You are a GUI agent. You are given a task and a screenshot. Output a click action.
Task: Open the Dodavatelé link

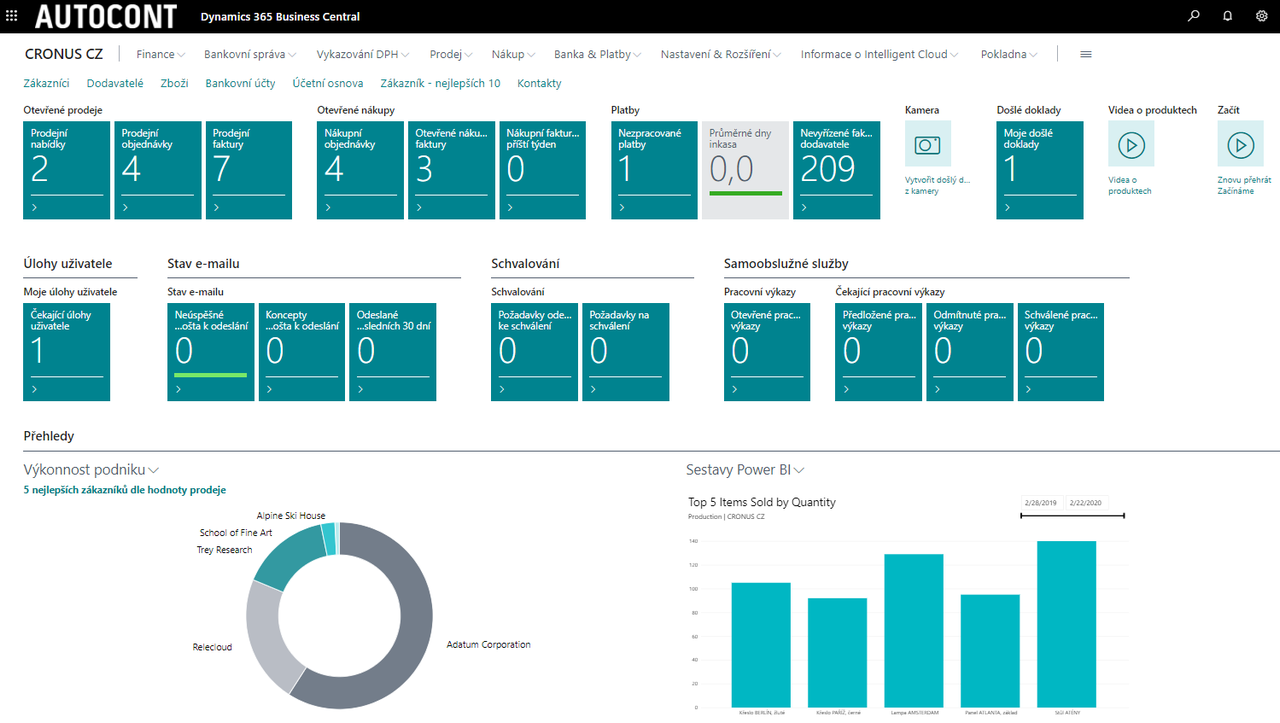pos(115,84)
